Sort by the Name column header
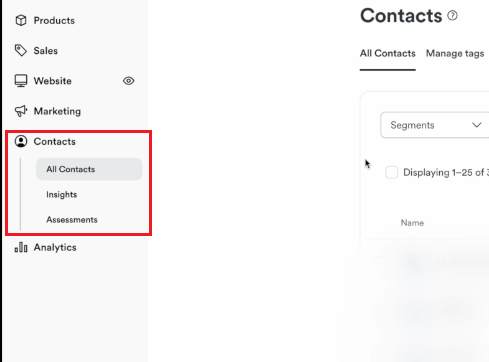The height and width of the screenshot is (362, 489). tap(412, 223)
